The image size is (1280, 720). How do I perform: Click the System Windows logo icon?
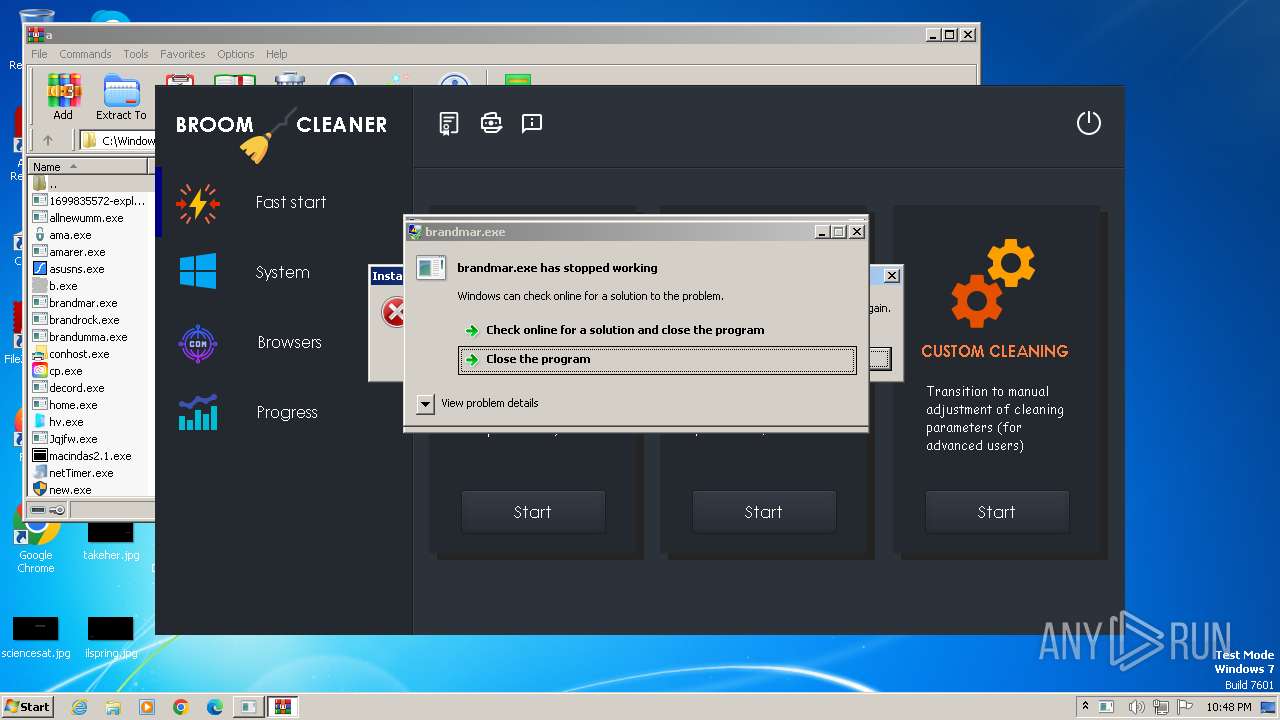point(198,271)
